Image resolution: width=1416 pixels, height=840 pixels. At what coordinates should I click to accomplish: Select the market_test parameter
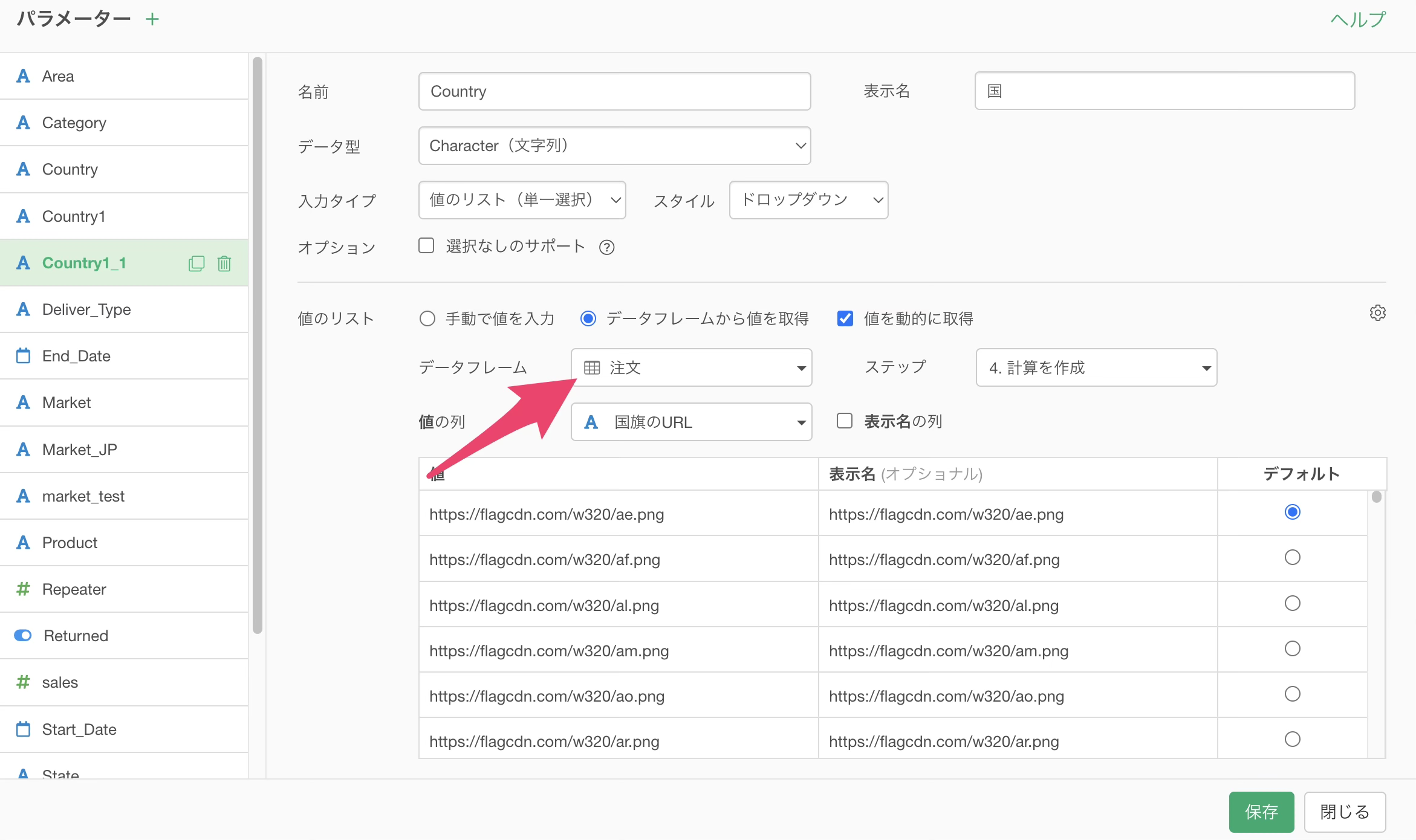pyautogui.click(x=124, y=496)
